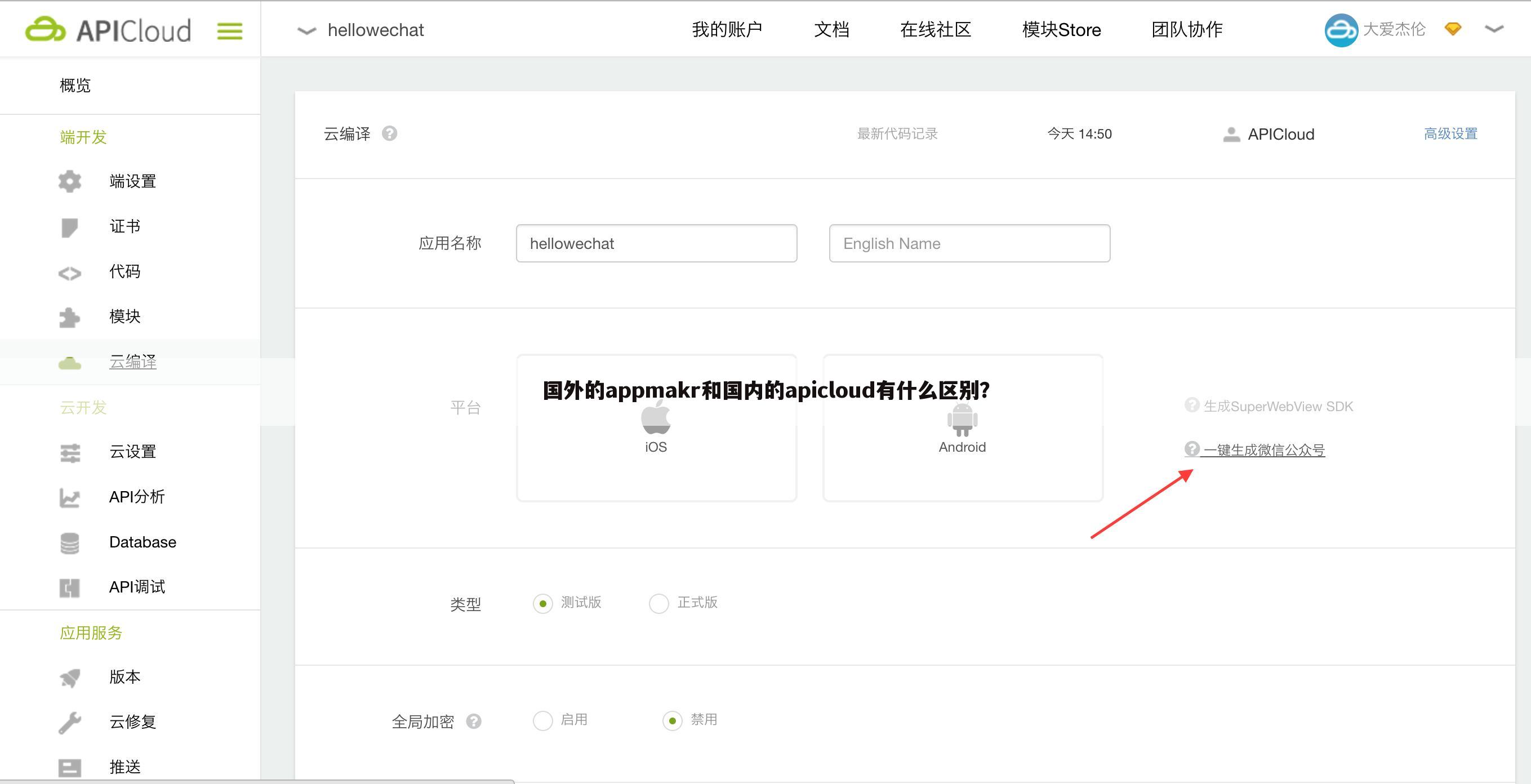Open the 模块 sidebar text link
The width and height of the screenshot is (1531, 784).
click(x=125, y=316)
